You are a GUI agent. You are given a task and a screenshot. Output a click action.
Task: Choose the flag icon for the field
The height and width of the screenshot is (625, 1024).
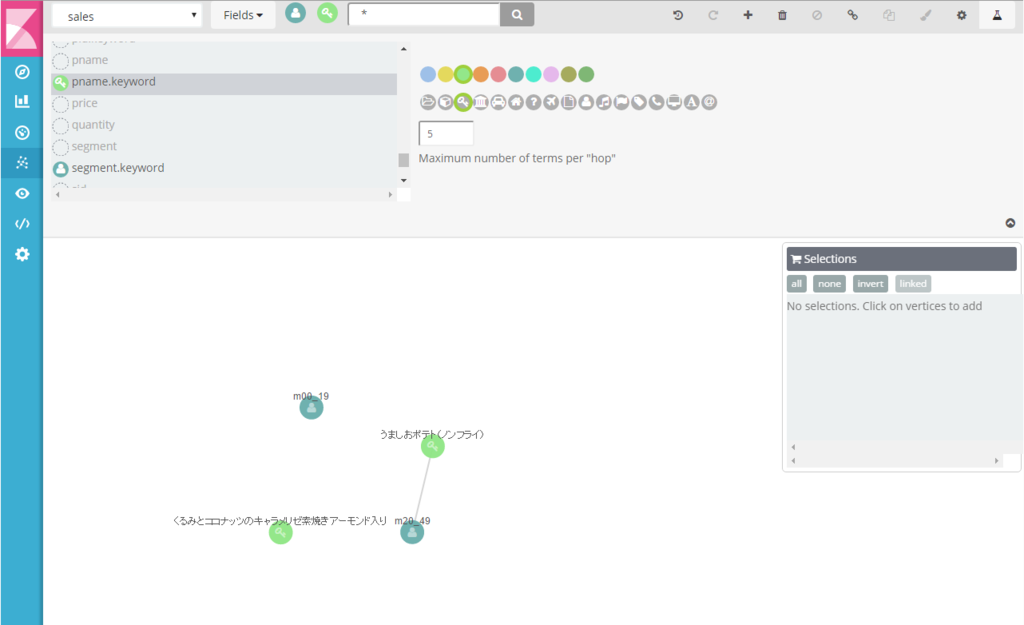622,102
